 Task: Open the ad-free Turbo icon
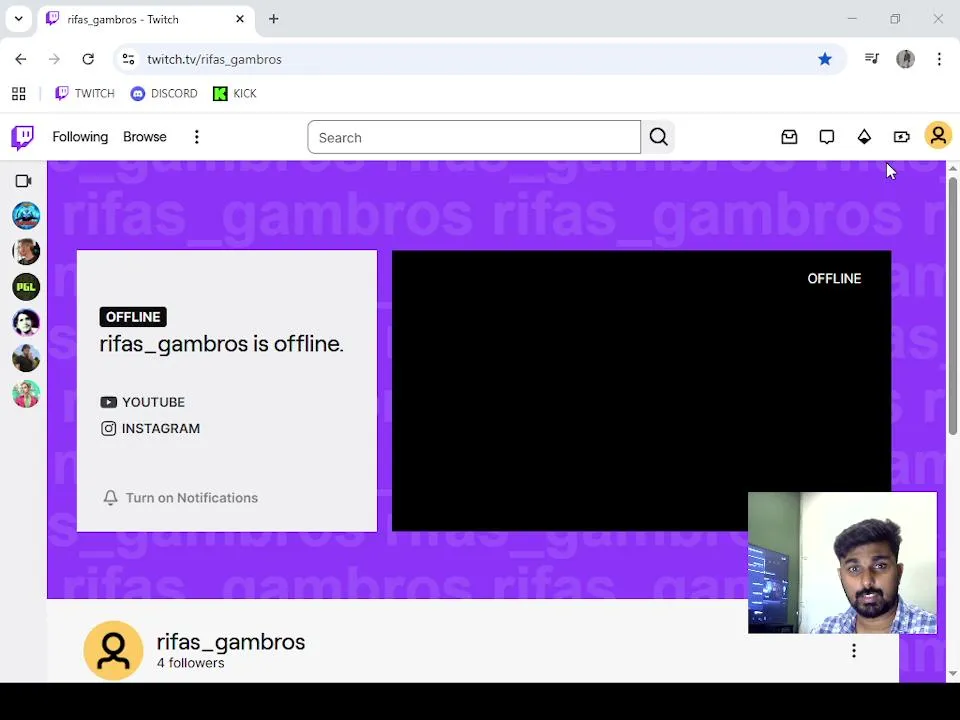[x=901, y=137]
